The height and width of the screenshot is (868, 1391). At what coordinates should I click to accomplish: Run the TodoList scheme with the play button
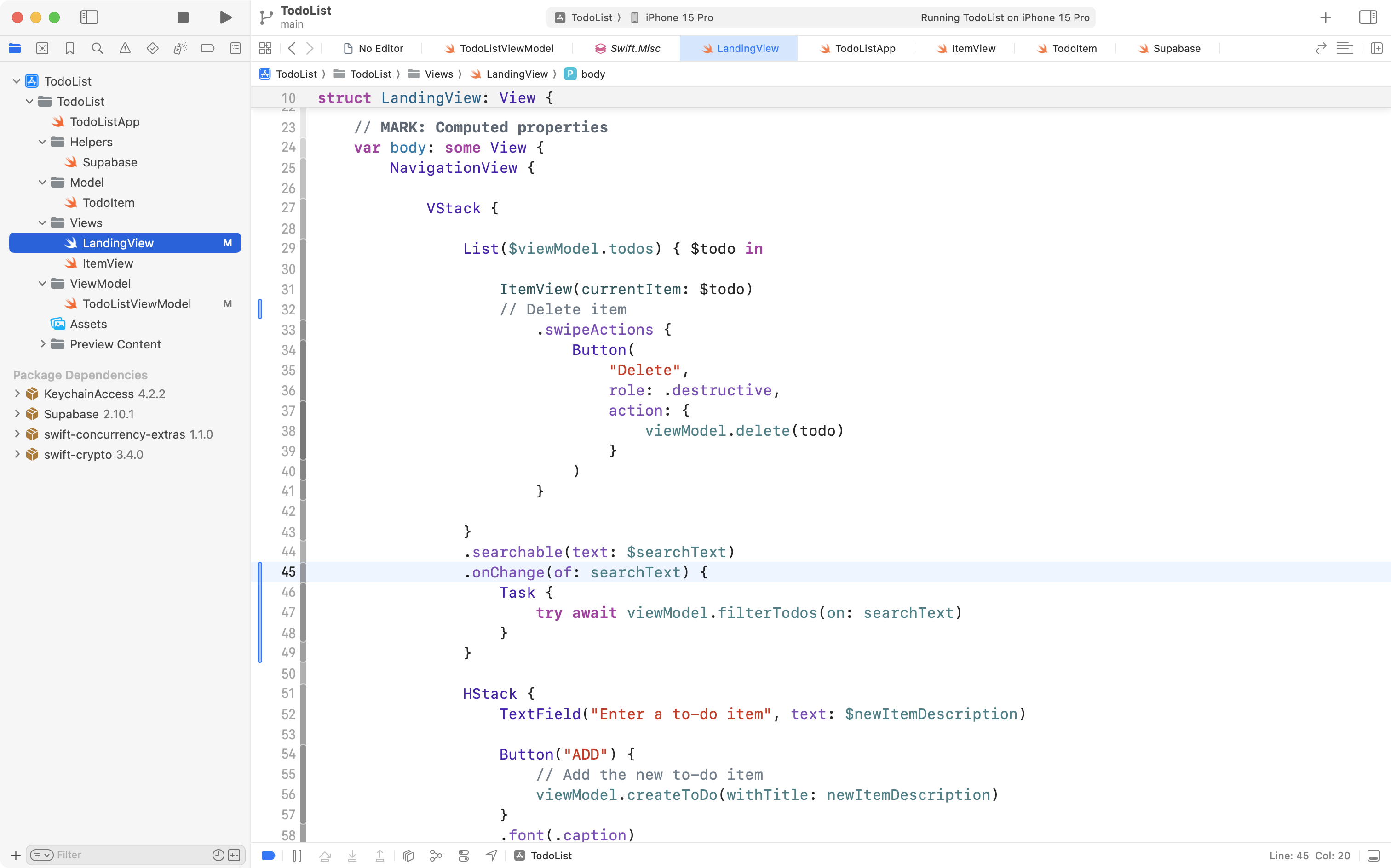(x=225, y=17)
